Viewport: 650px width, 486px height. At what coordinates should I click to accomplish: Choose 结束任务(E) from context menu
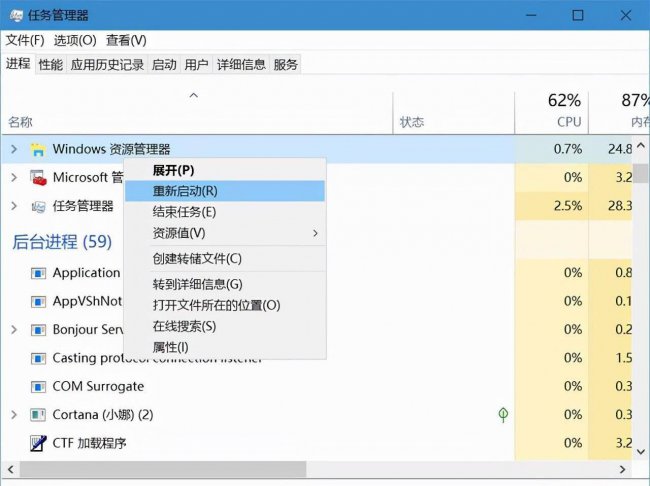pos(225,212)
